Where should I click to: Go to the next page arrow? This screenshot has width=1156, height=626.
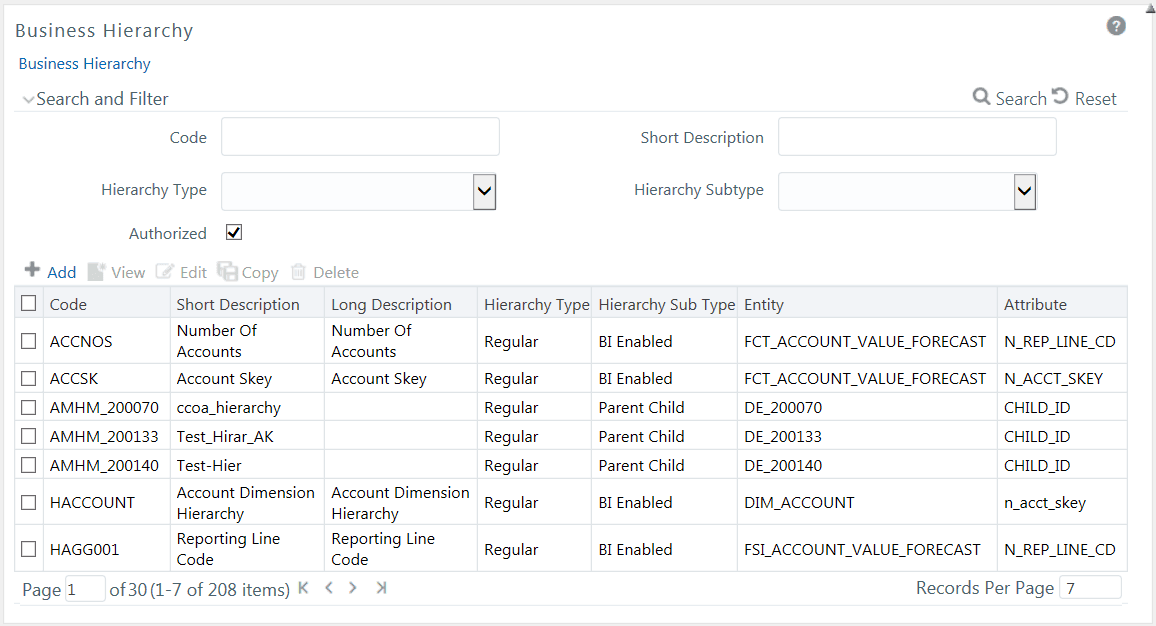pos(353,588)
